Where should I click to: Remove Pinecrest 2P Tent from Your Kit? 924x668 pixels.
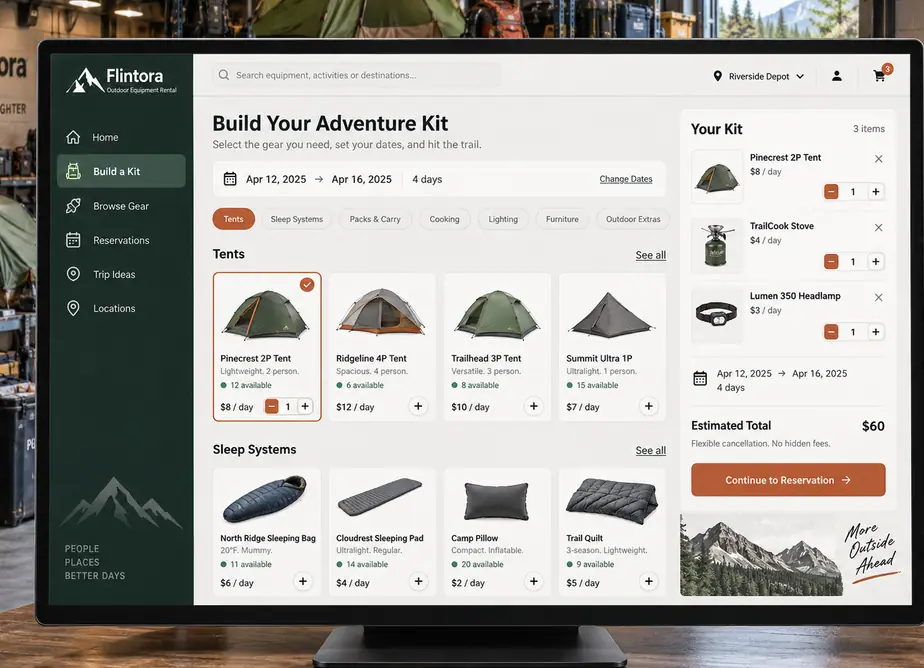(879, 159)
